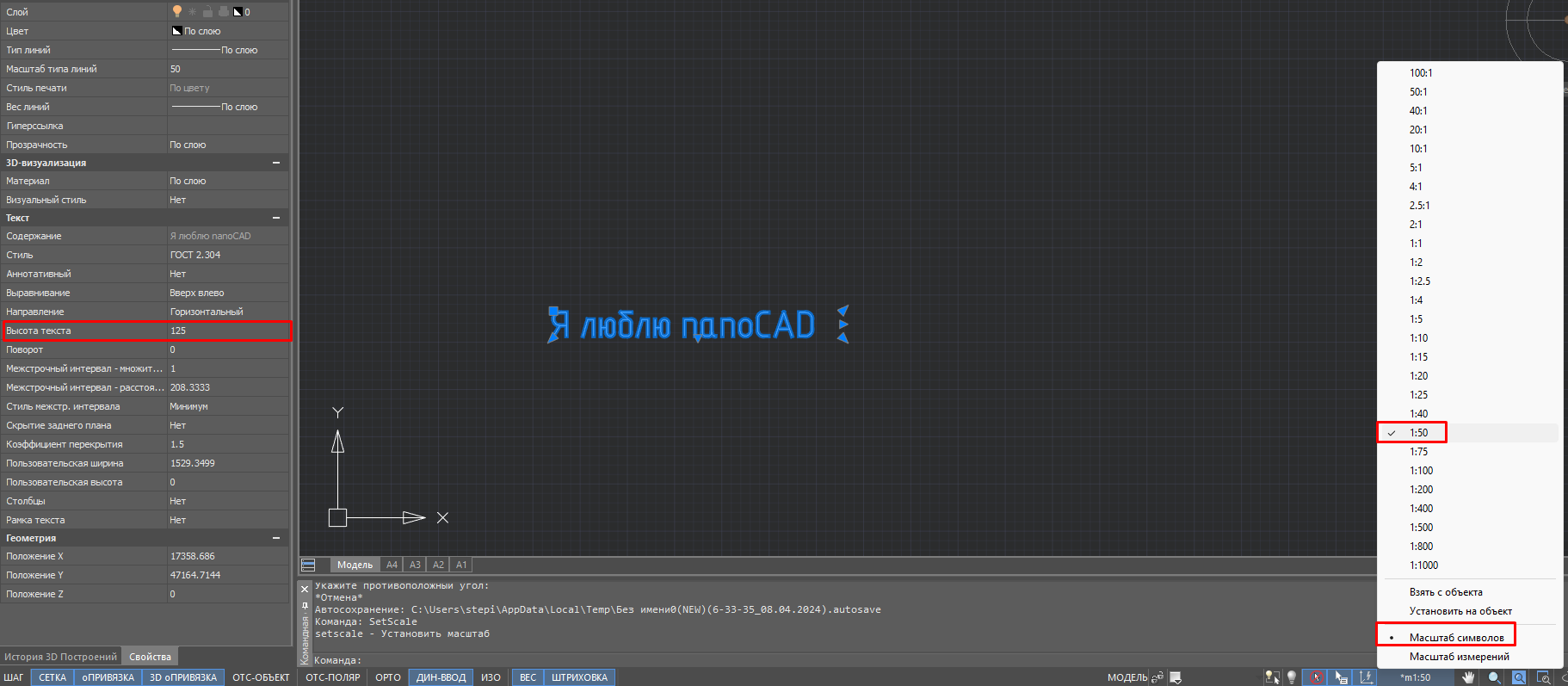Click the grey lightbulb icon in status bar
The image size is (1568, 686).
click(1292, 677)
